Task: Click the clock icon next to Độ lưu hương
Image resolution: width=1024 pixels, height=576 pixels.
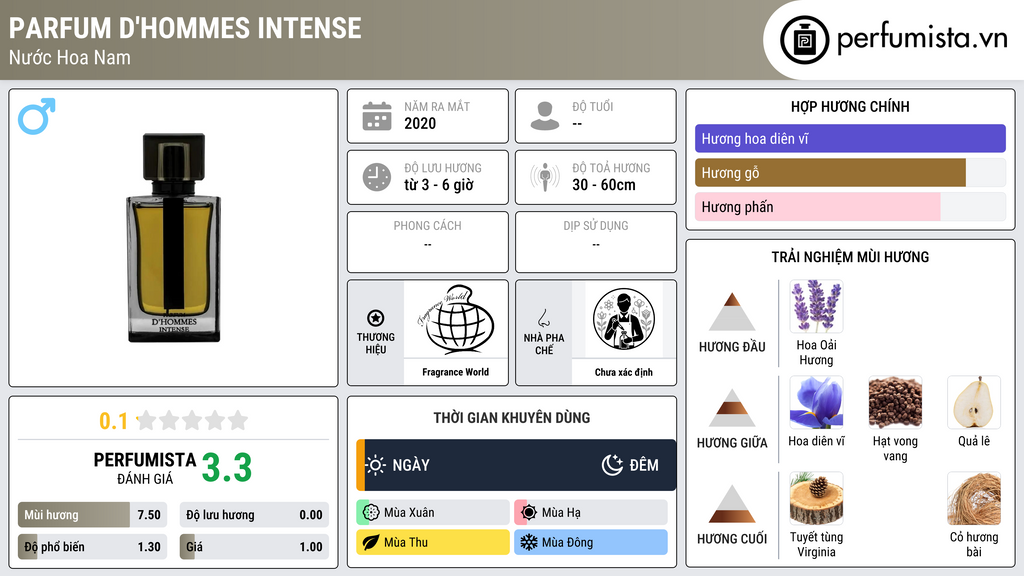Action: 377,177
